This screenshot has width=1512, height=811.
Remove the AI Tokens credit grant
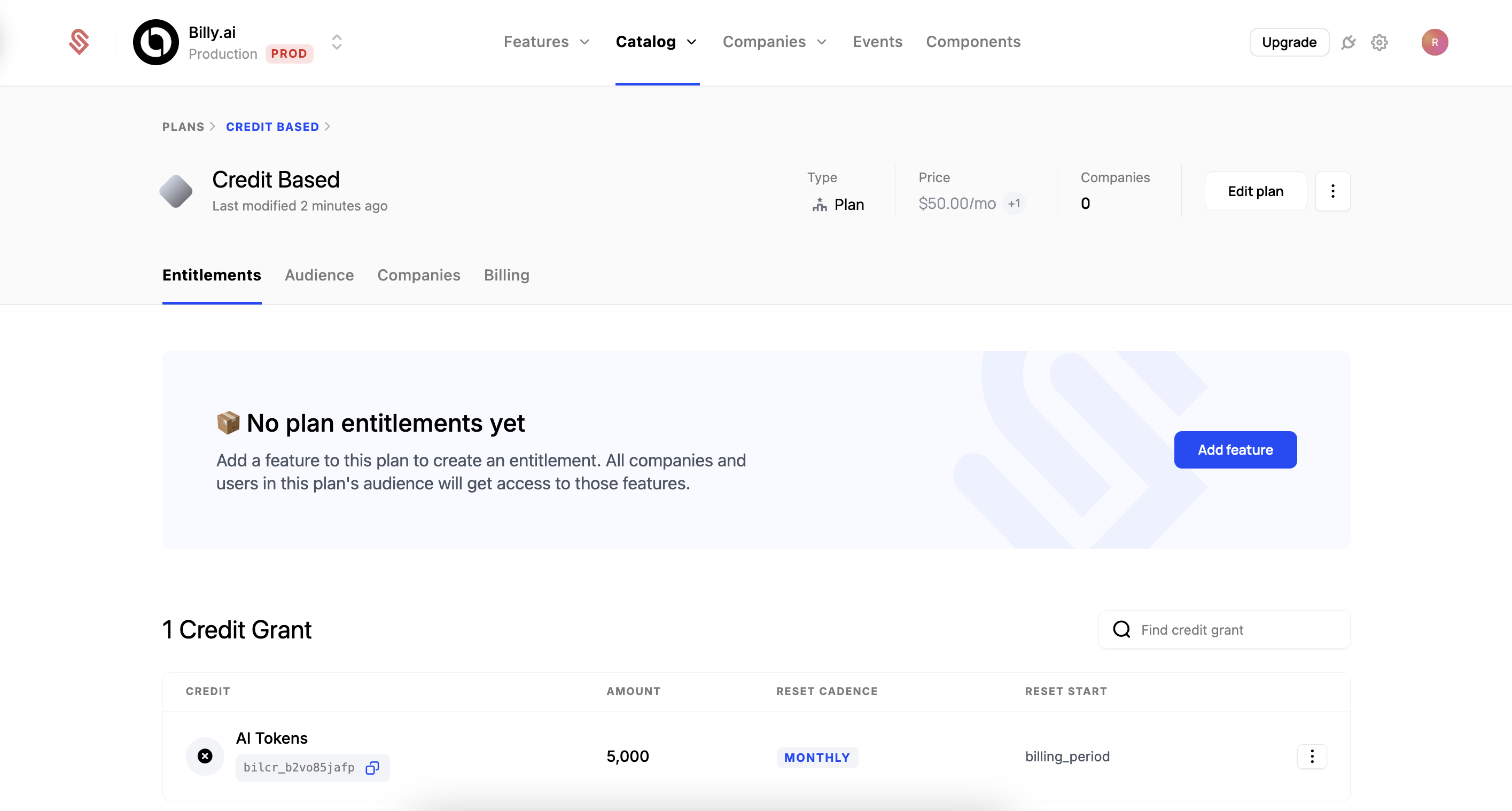[204, 756]
